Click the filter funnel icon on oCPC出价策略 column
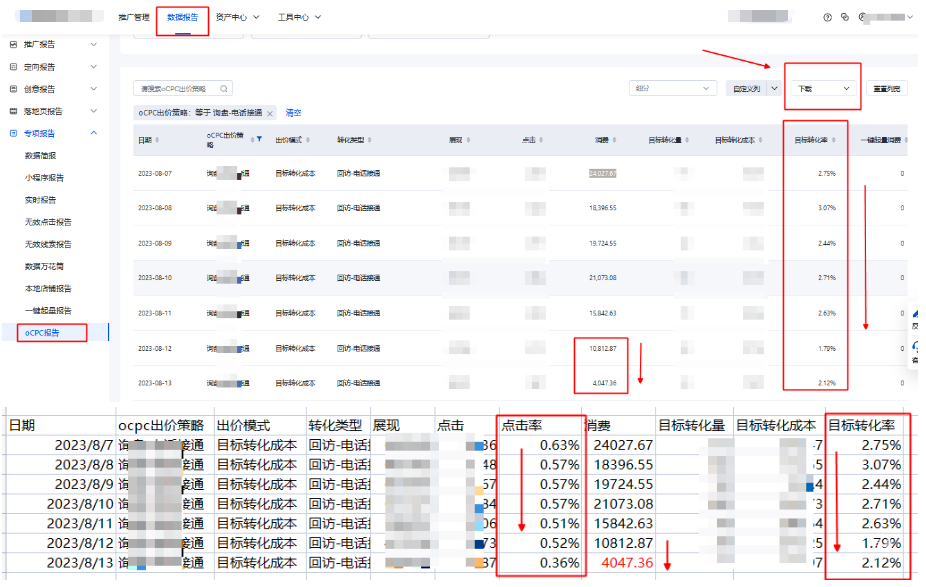926x587 pixels. (259, 139)
